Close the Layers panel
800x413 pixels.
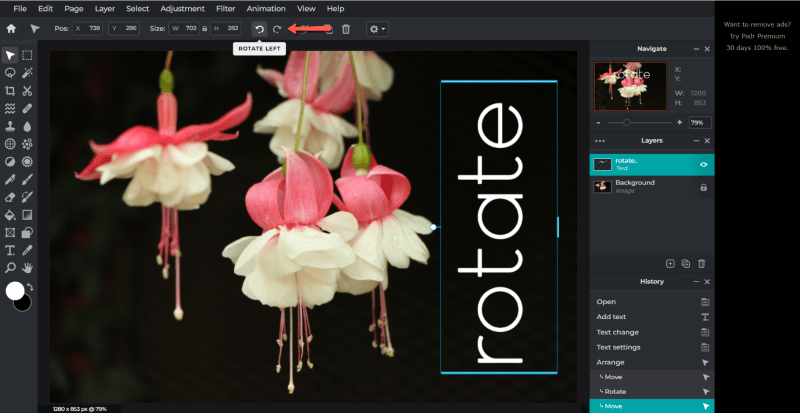707,140
